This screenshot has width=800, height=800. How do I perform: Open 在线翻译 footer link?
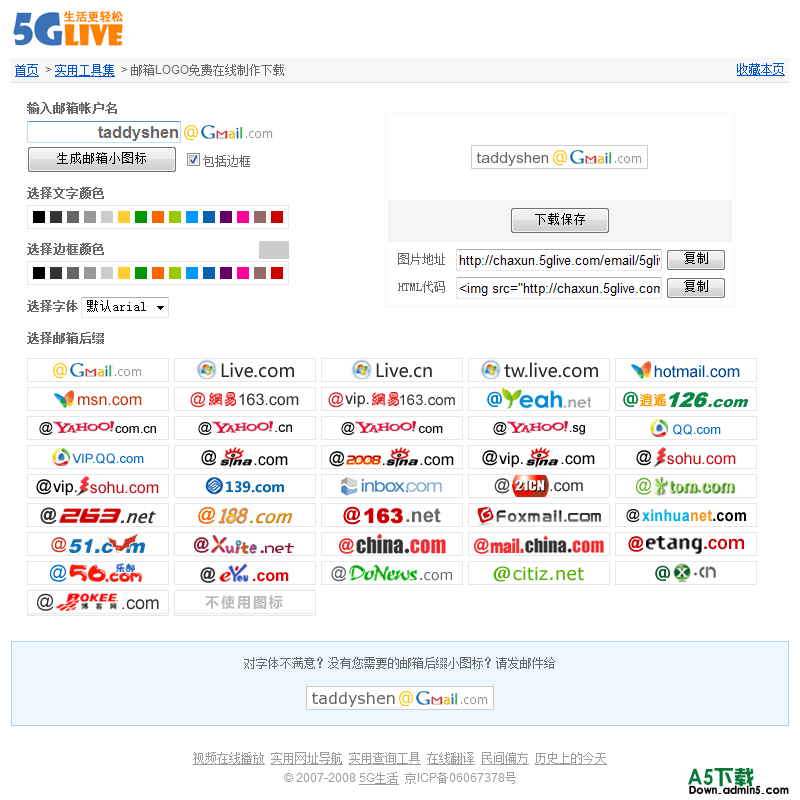point(451,759)
